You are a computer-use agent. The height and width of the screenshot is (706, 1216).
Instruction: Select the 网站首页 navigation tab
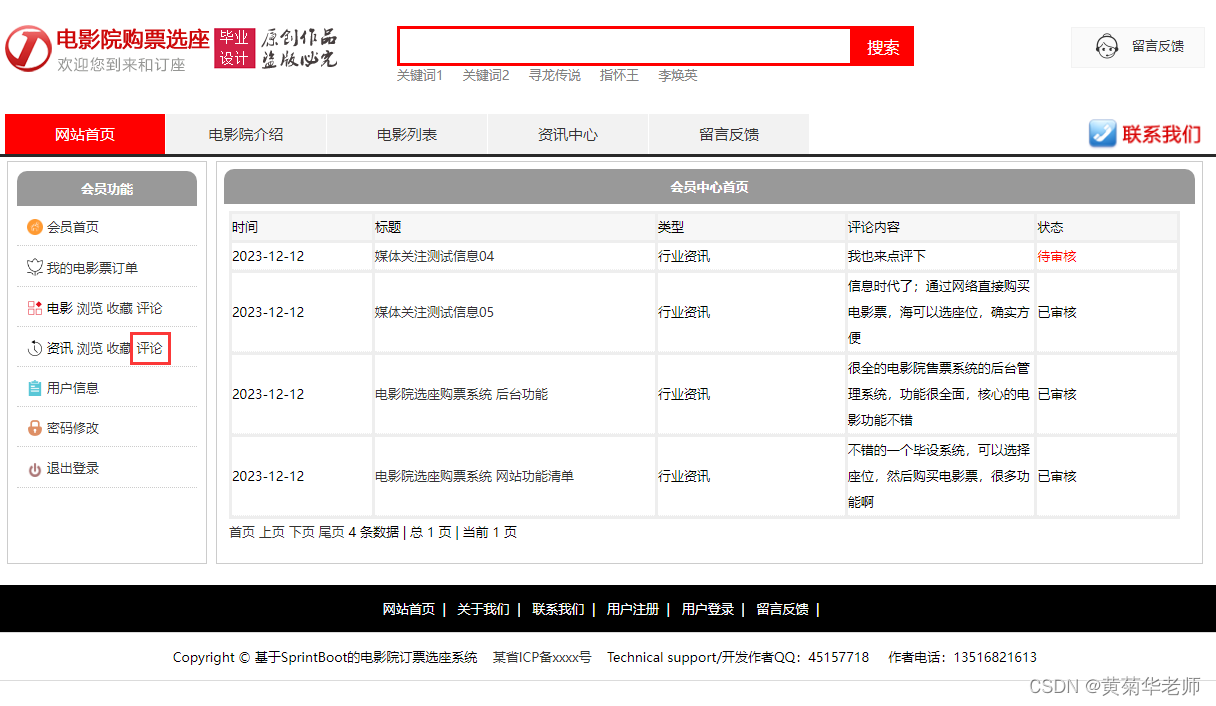(x=85, y=134)
